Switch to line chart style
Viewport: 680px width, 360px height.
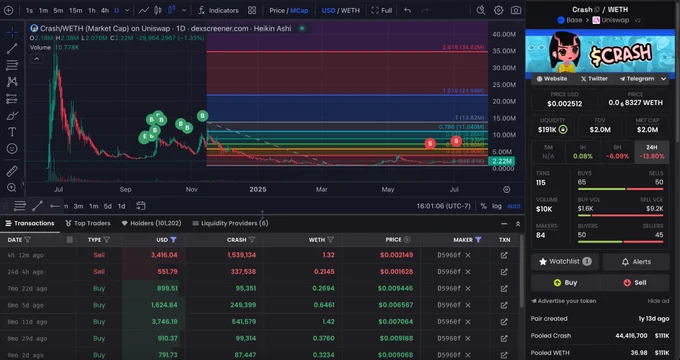click(144, 10)
